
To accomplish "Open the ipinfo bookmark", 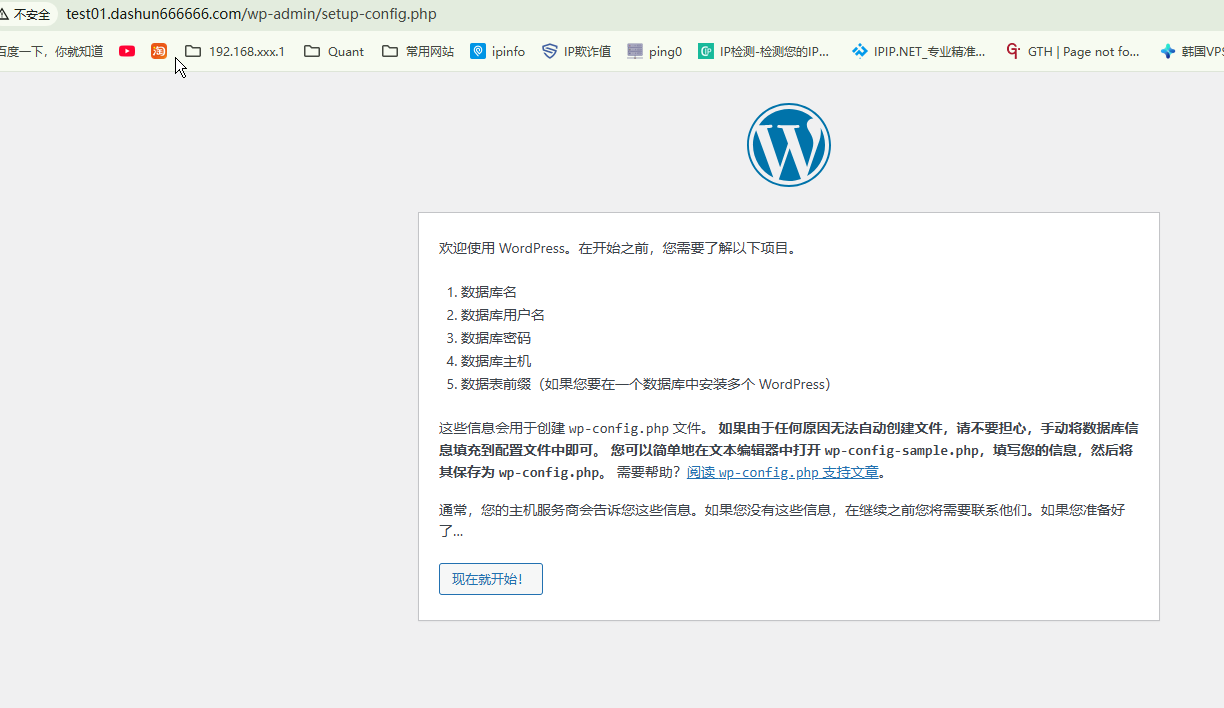I will click(x=498, y=51).
